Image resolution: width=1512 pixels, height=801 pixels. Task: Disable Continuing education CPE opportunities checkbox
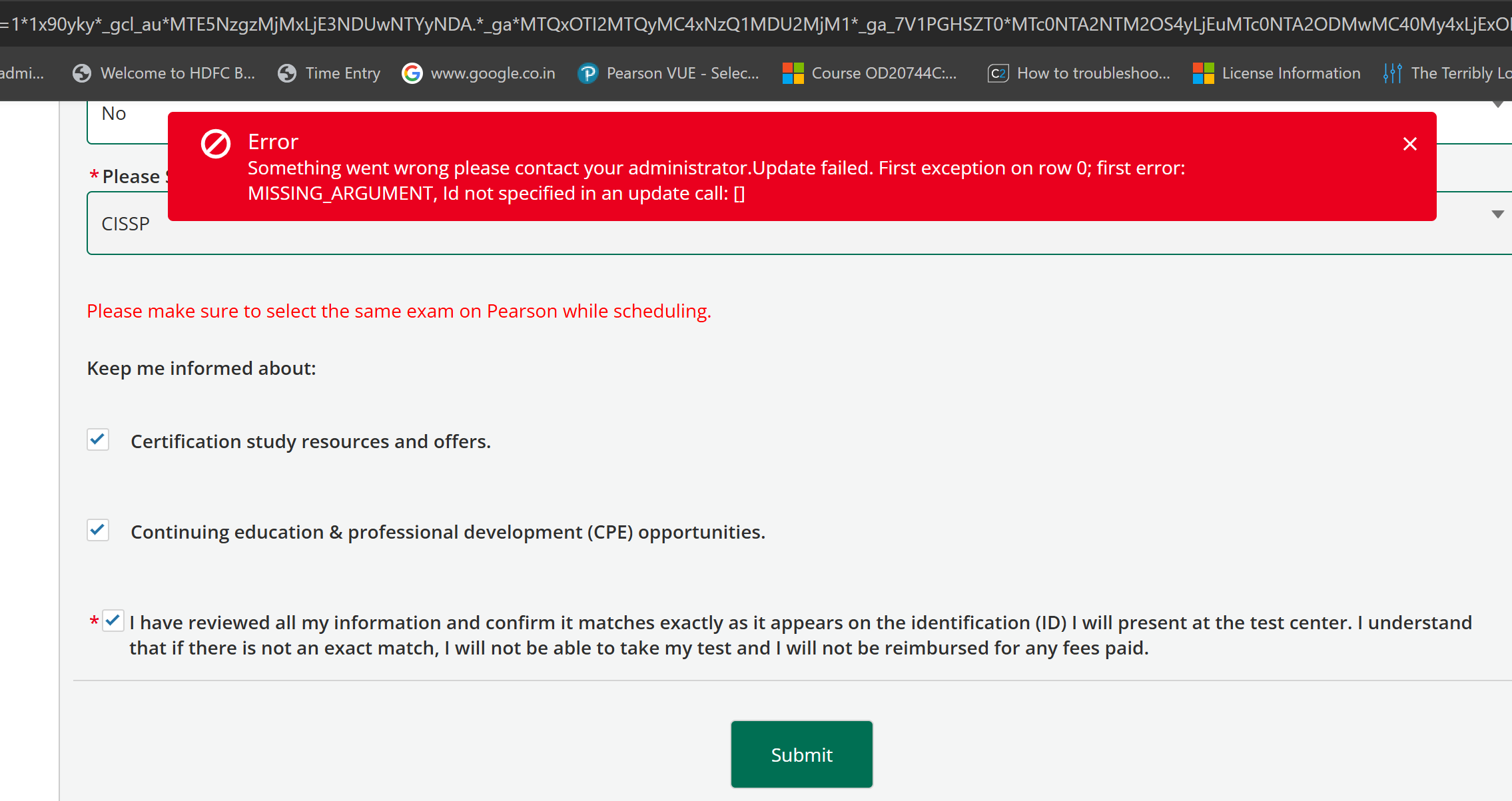pos(97,530)
